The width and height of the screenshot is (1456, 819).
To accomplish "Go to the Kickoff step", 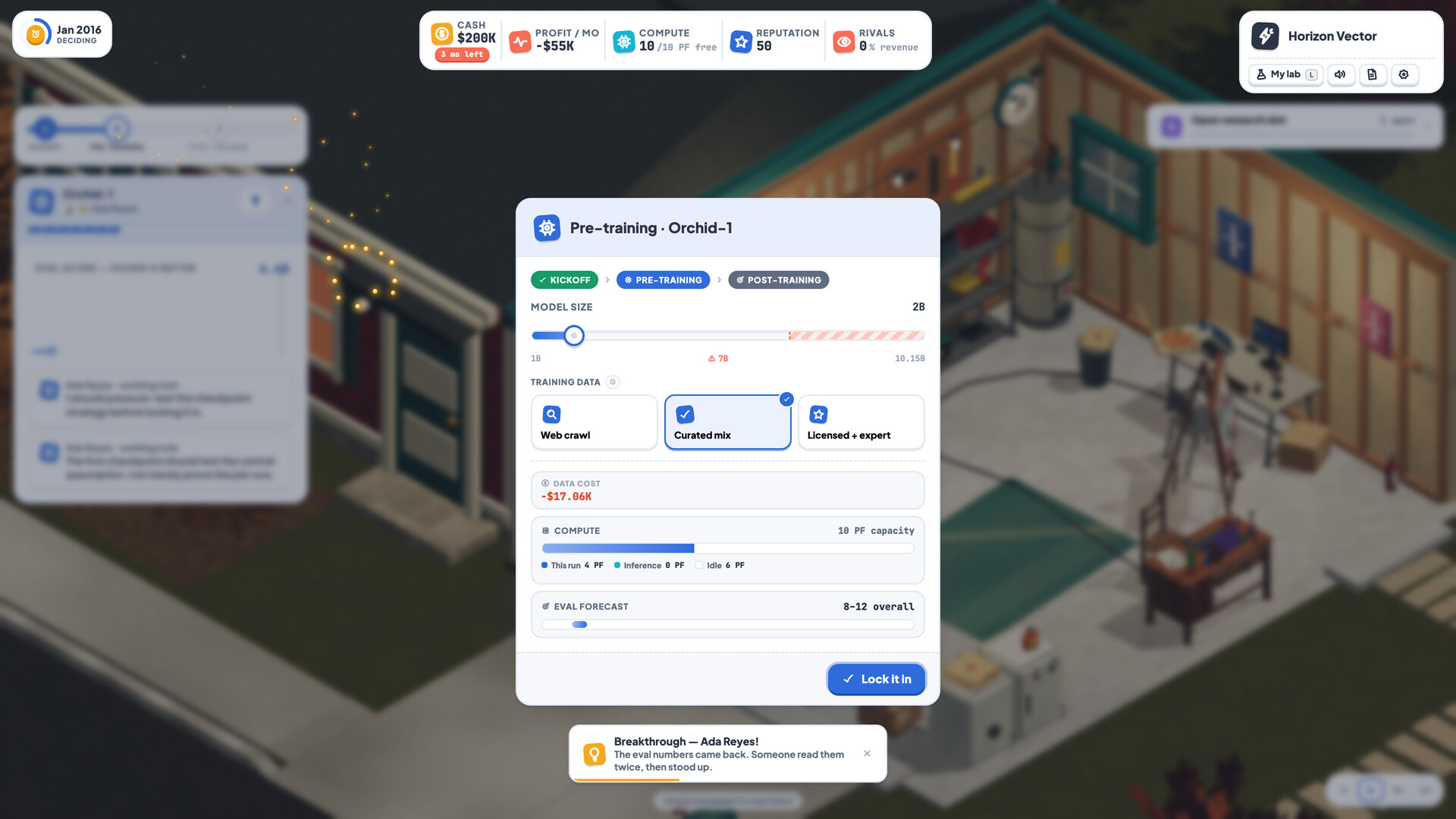I will point(564,280).
